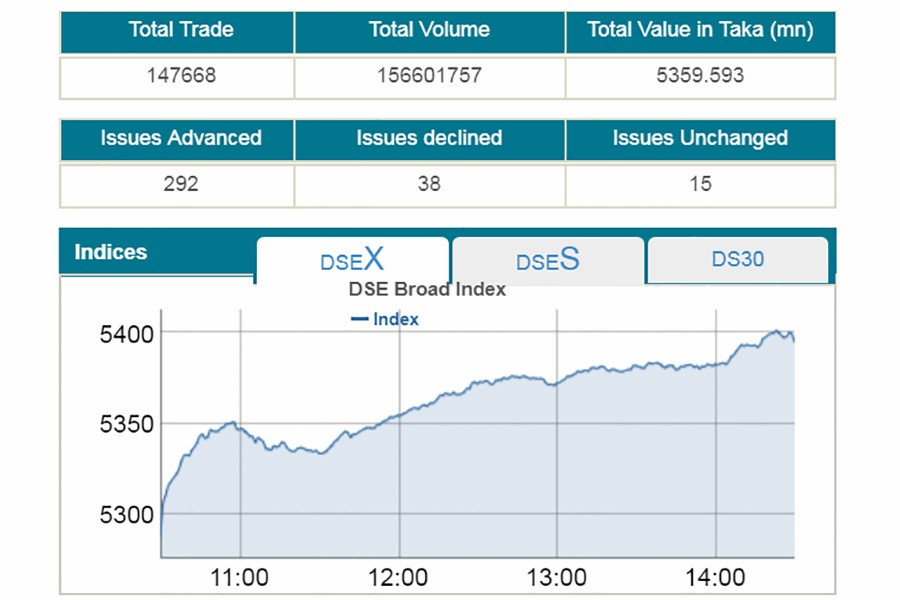Image resolution: width=900 pixels, height=600 pixels.
Task: Select the total trade value 147668
Action: [x=180, y=76]
